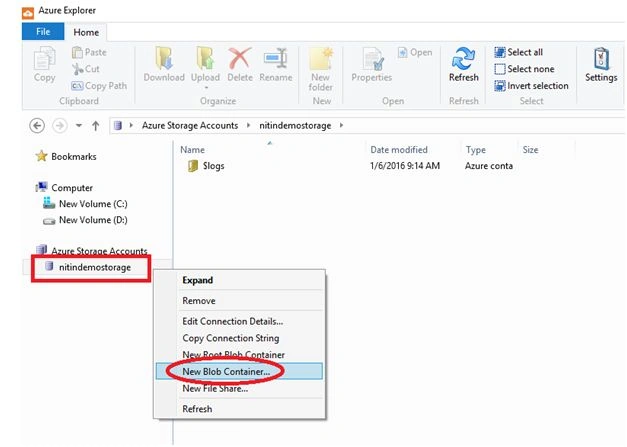Expand chevron before Azure Storage Accounts breadcrumb

click(x=131, y=126)
